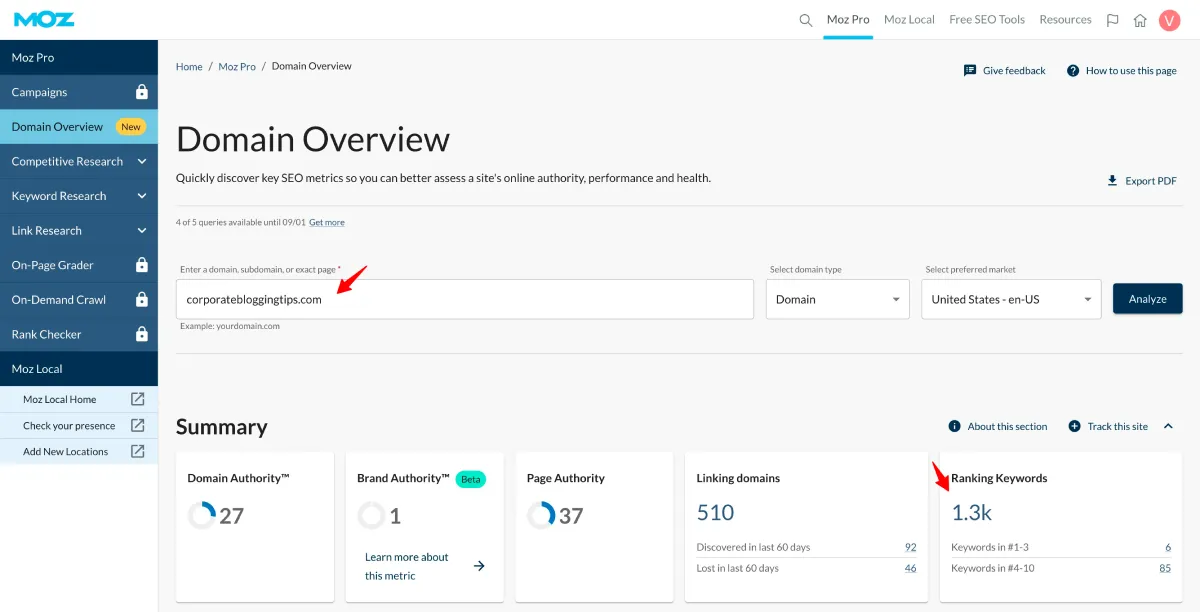Click the Analyze button

[1148, 299]
